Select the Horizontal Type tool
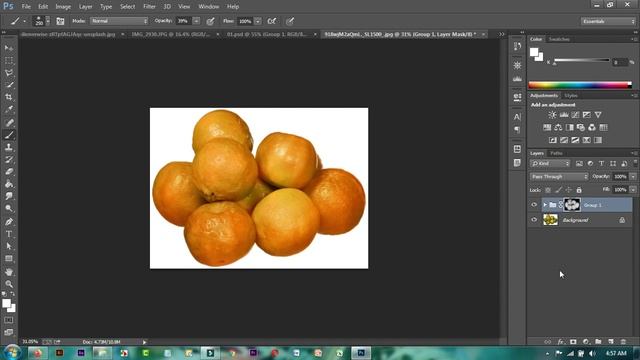 point(9,234)
